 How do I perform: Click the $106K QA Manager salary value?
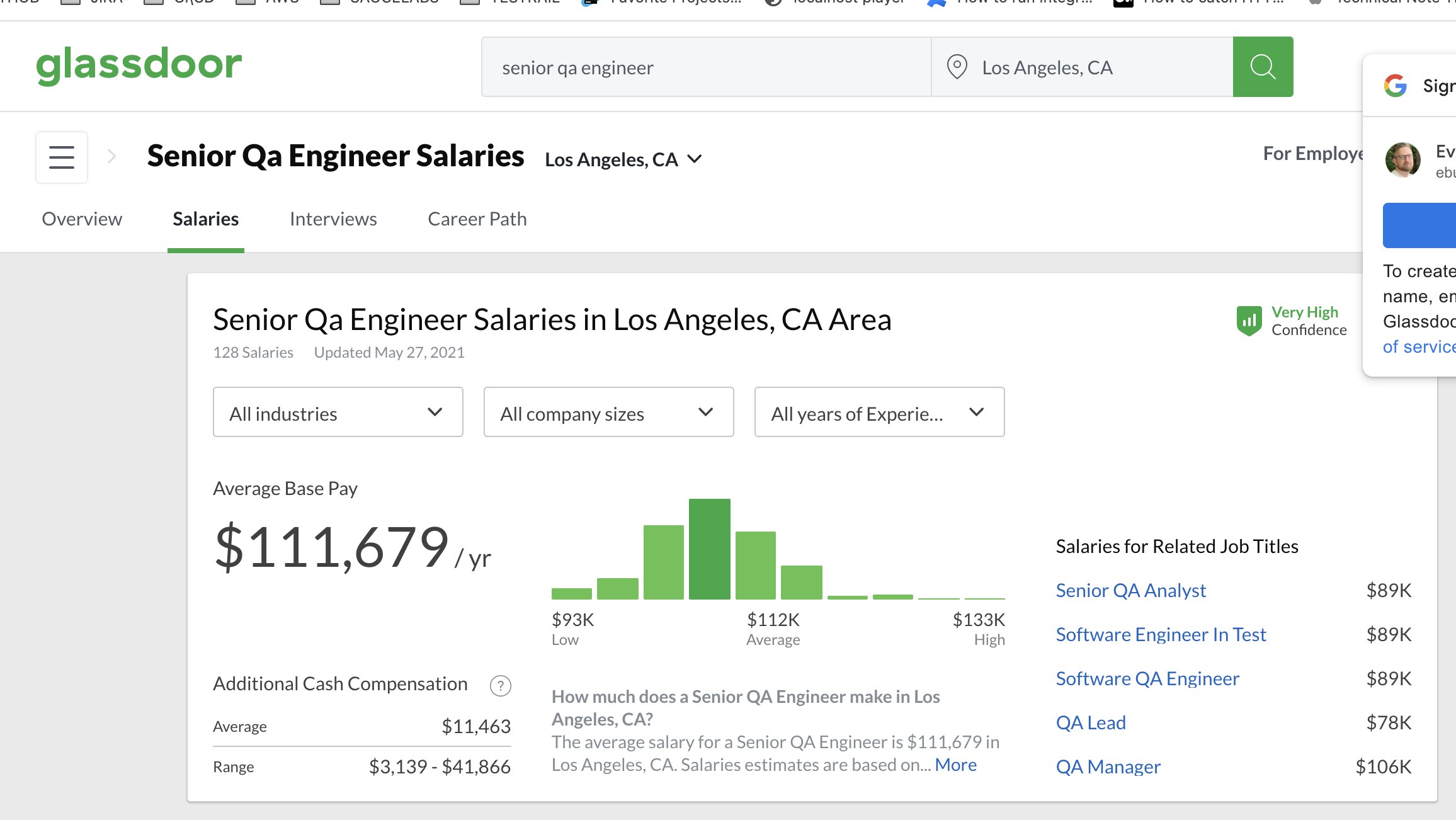[1384, 767]
